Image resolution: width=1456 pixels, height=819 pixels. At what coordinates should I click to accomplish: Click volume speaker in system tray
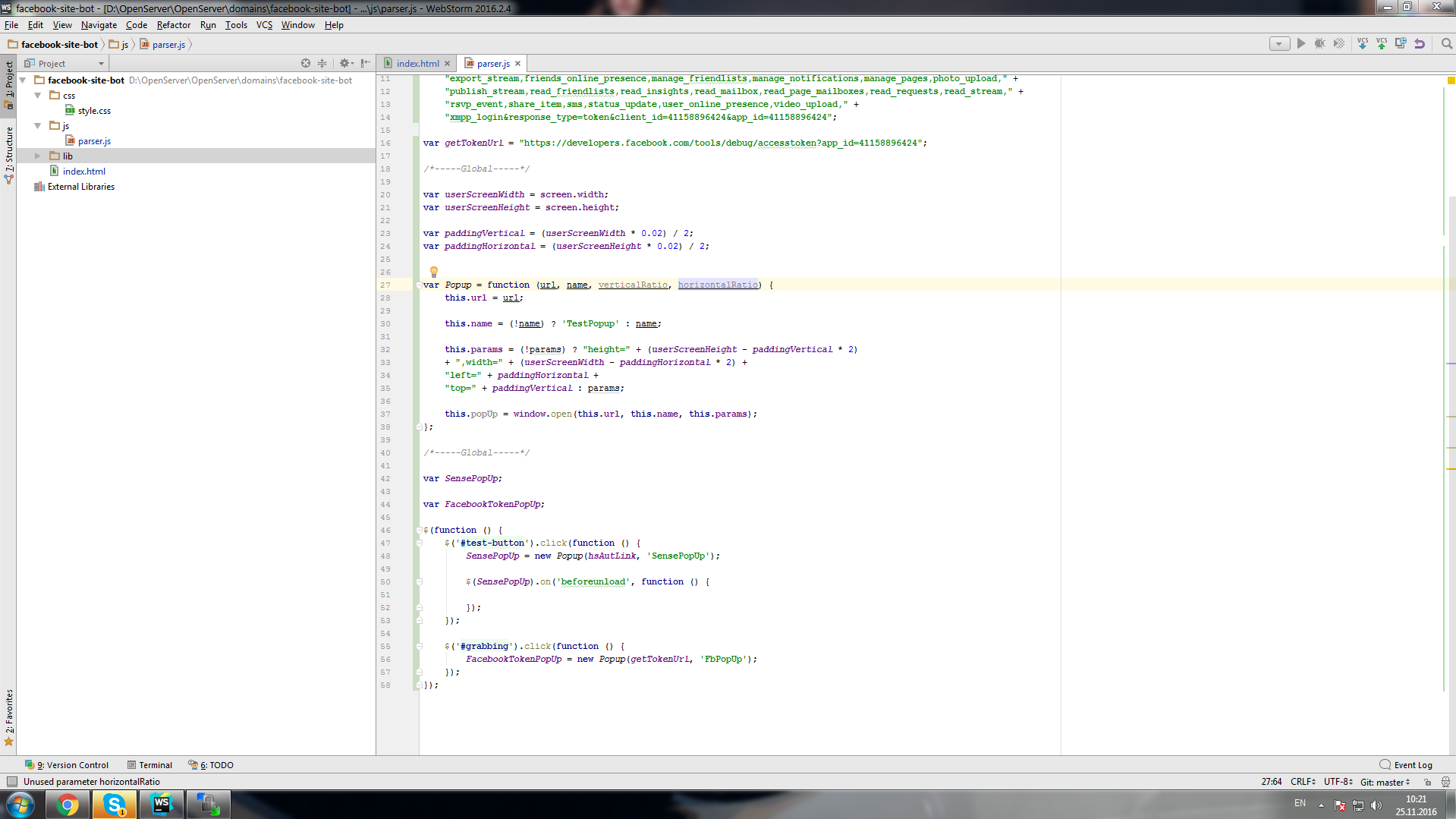point(1376,805)
